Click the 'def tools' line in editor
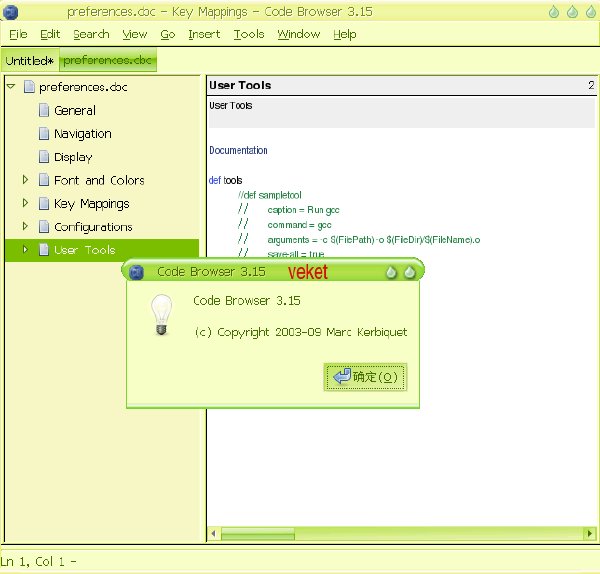Viewport: 600px width, 574px height. click(225, 180)
